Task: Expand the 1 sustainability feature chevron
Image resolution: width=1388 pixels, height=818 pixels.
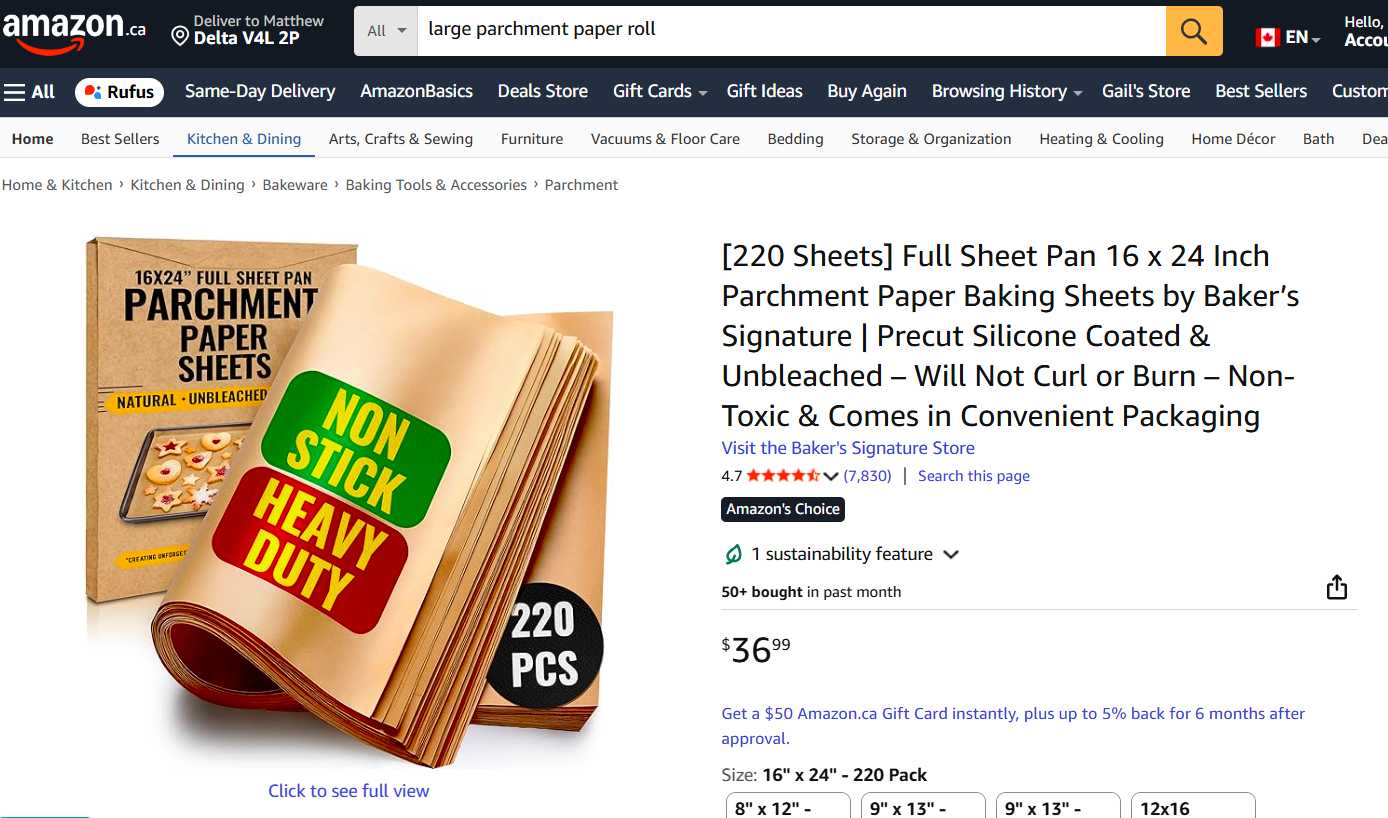Action: click(x=951, y=554)
